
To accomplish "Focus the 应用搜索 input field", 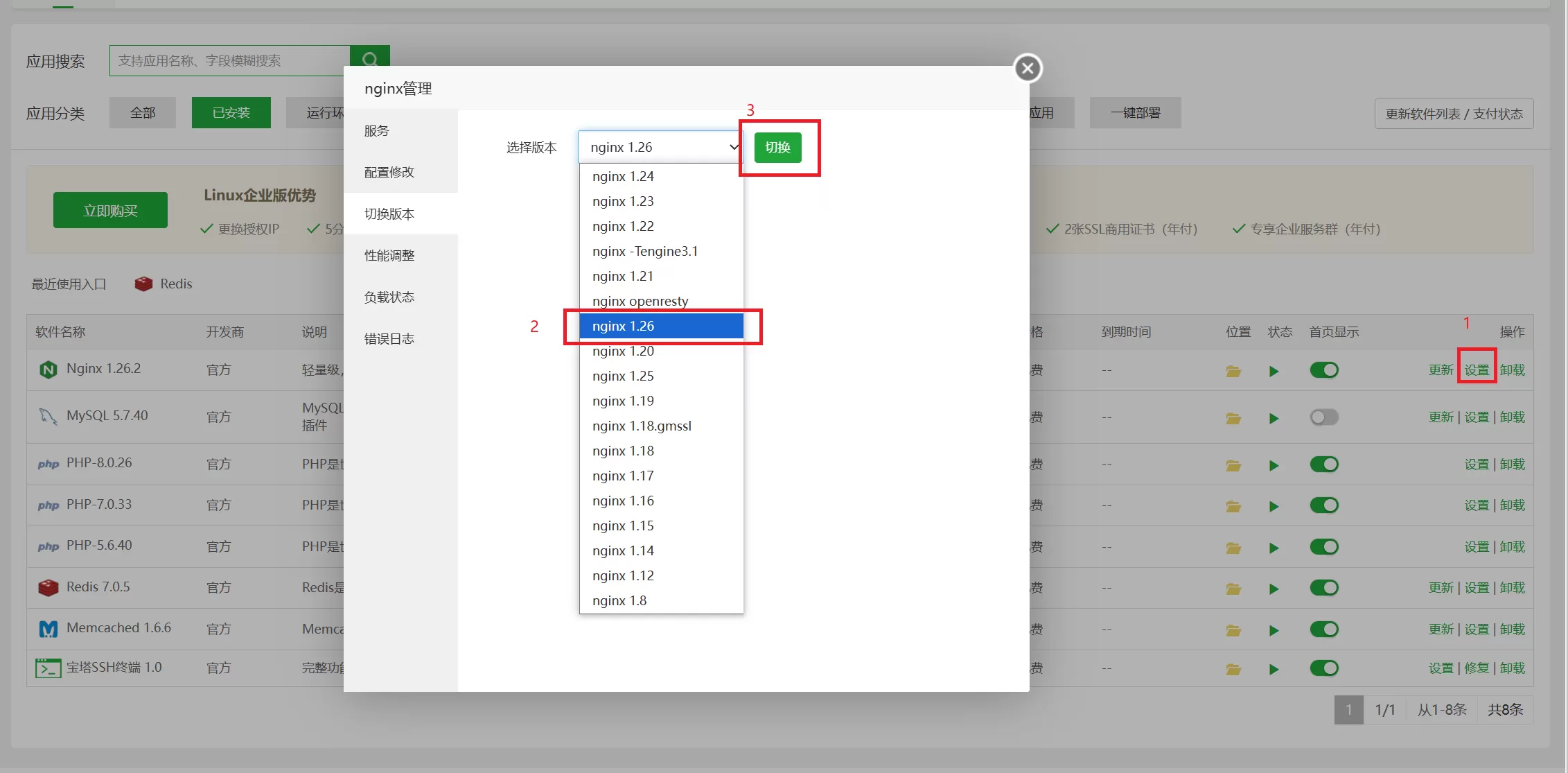I will 230,60.
